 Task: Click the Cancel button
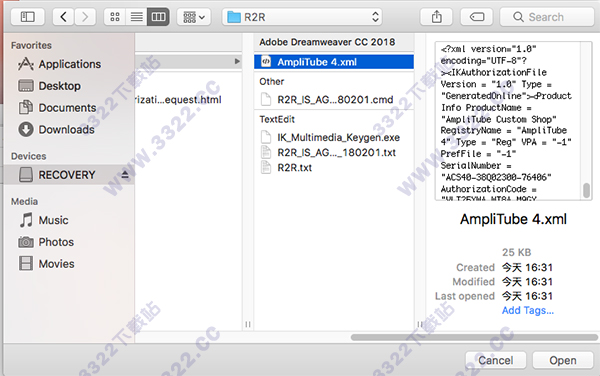pyautogui.click(x=496, y=360)
